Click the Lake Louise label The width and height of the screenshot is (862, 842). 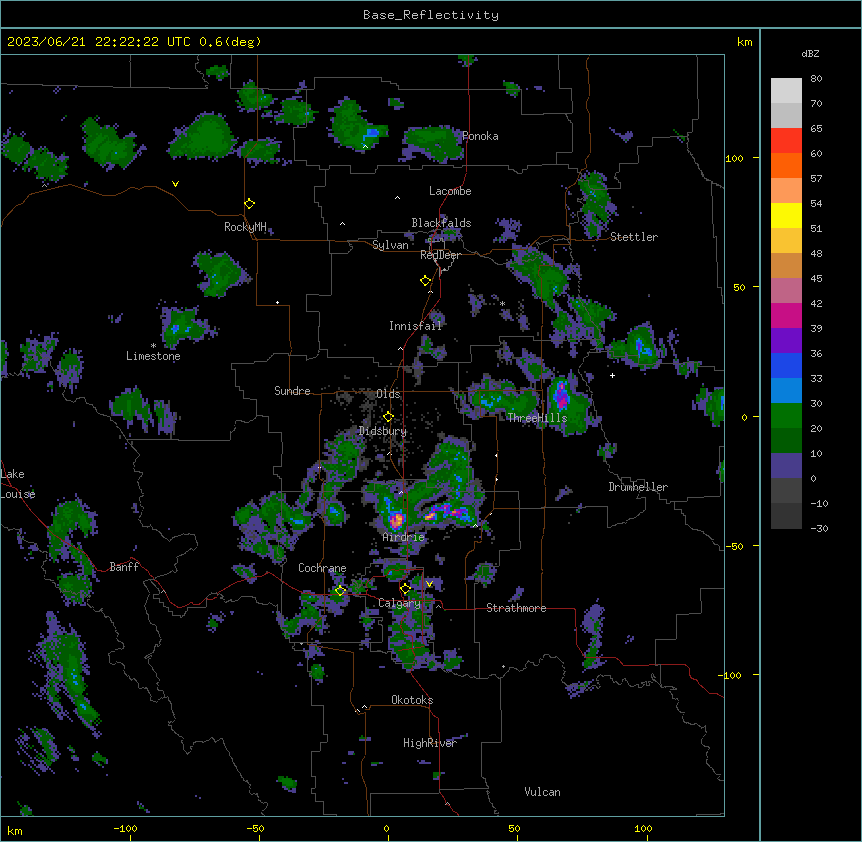pos(18,484)
